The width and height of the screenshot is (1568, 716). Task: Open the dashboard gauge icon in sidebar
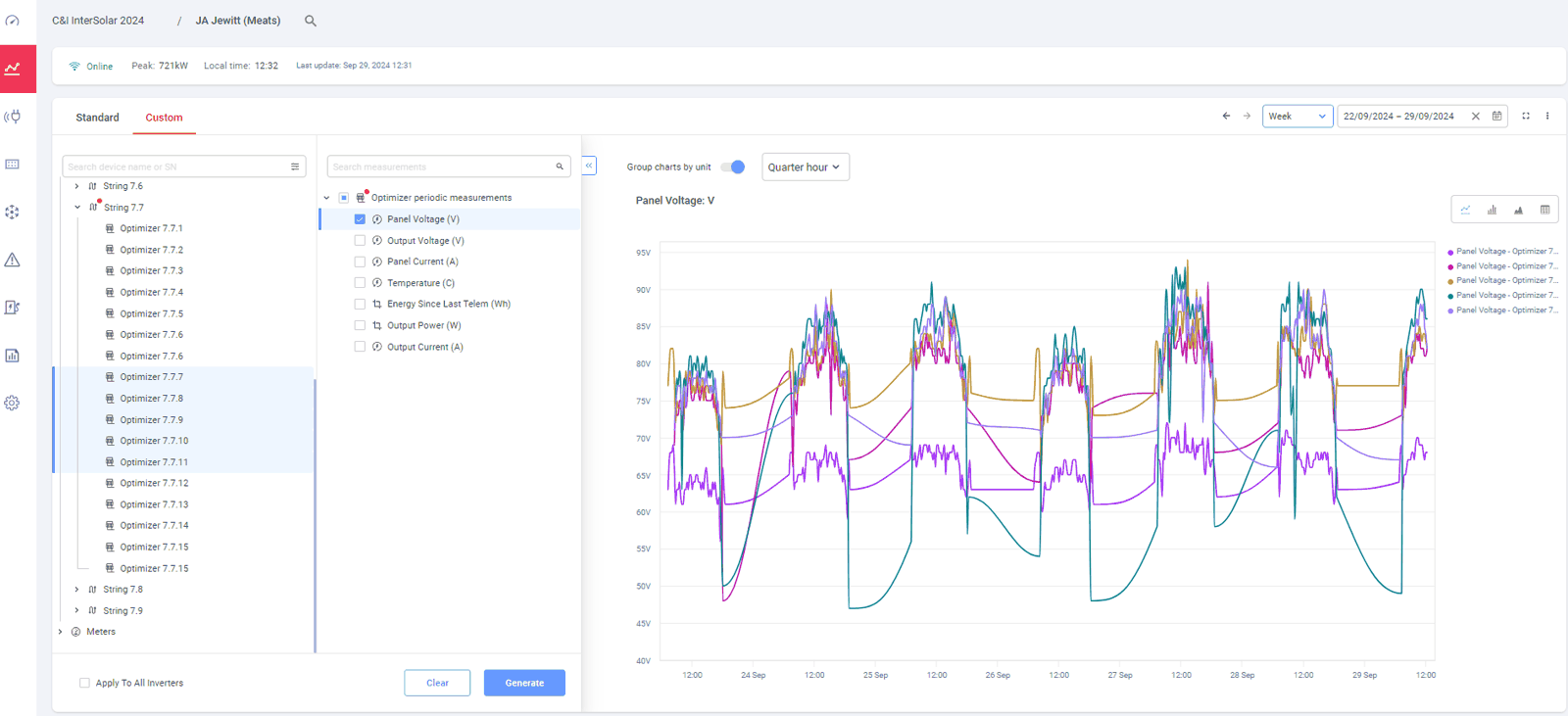[12, 21]
